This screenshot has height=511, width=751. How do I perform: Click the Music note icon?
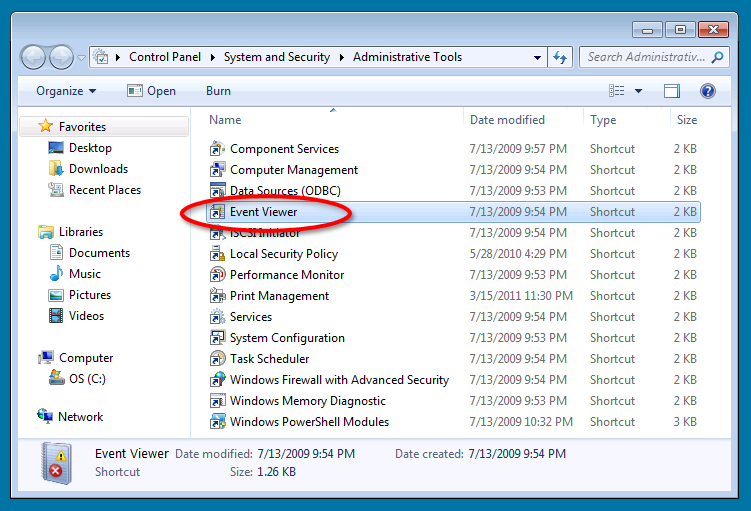click(56, 273)
